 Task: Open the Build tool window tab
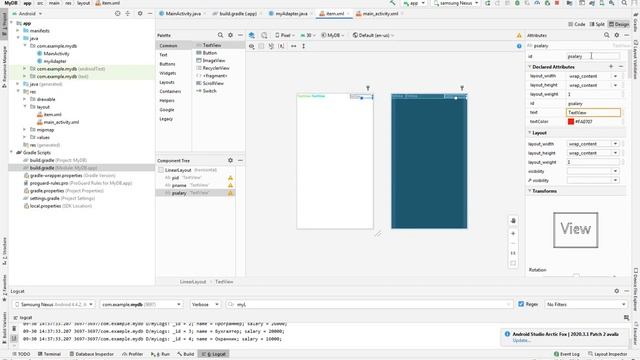186,354
